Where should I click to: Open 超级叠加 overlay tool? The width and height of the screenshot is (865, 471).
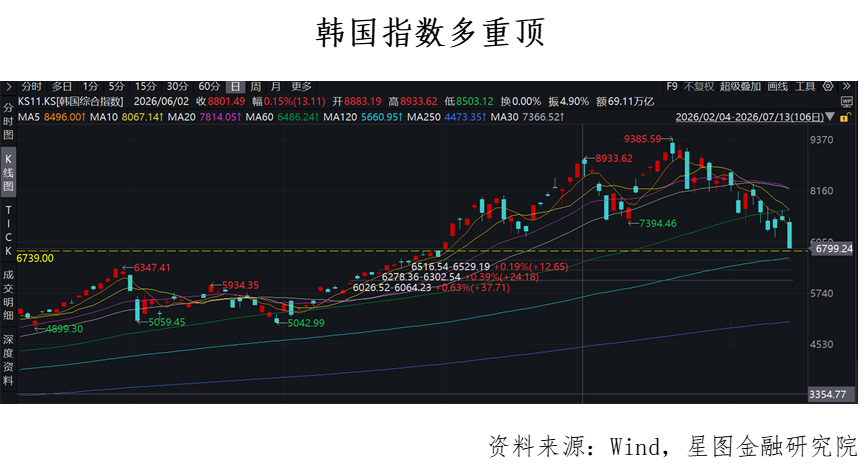pyautogui.click(x=740, y=87)
